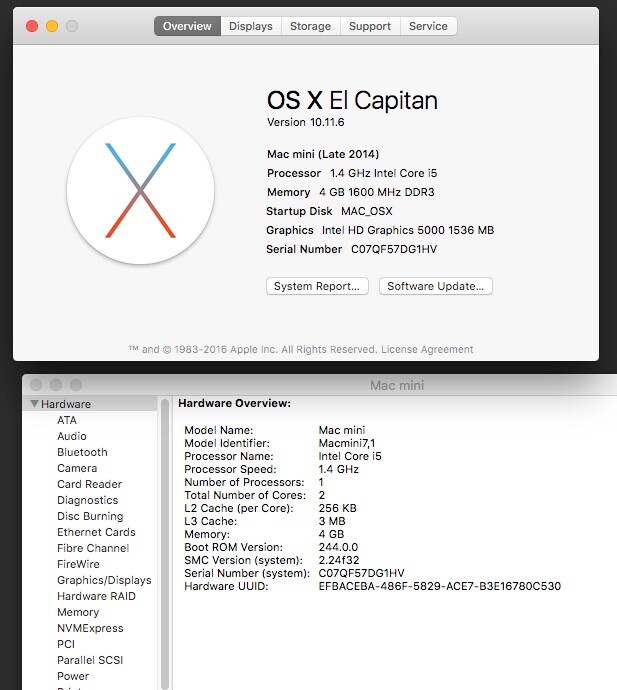Select NVMExpress in the sidebar
The width and height of the screenshot is (617, 690).
click(x=90, y=628)
